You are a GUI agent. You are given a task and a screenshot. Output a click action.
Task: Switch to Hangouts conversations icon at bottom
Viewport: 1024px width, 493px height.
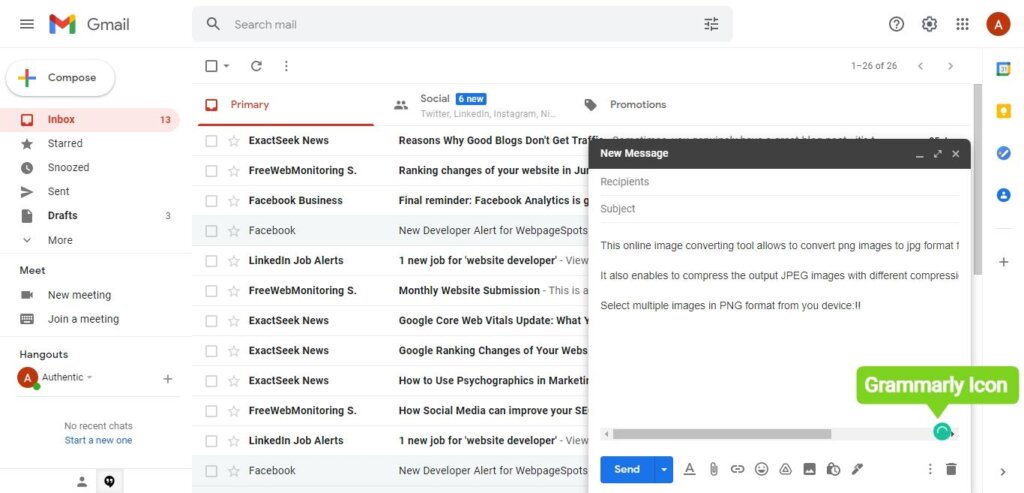pos(110,482)
